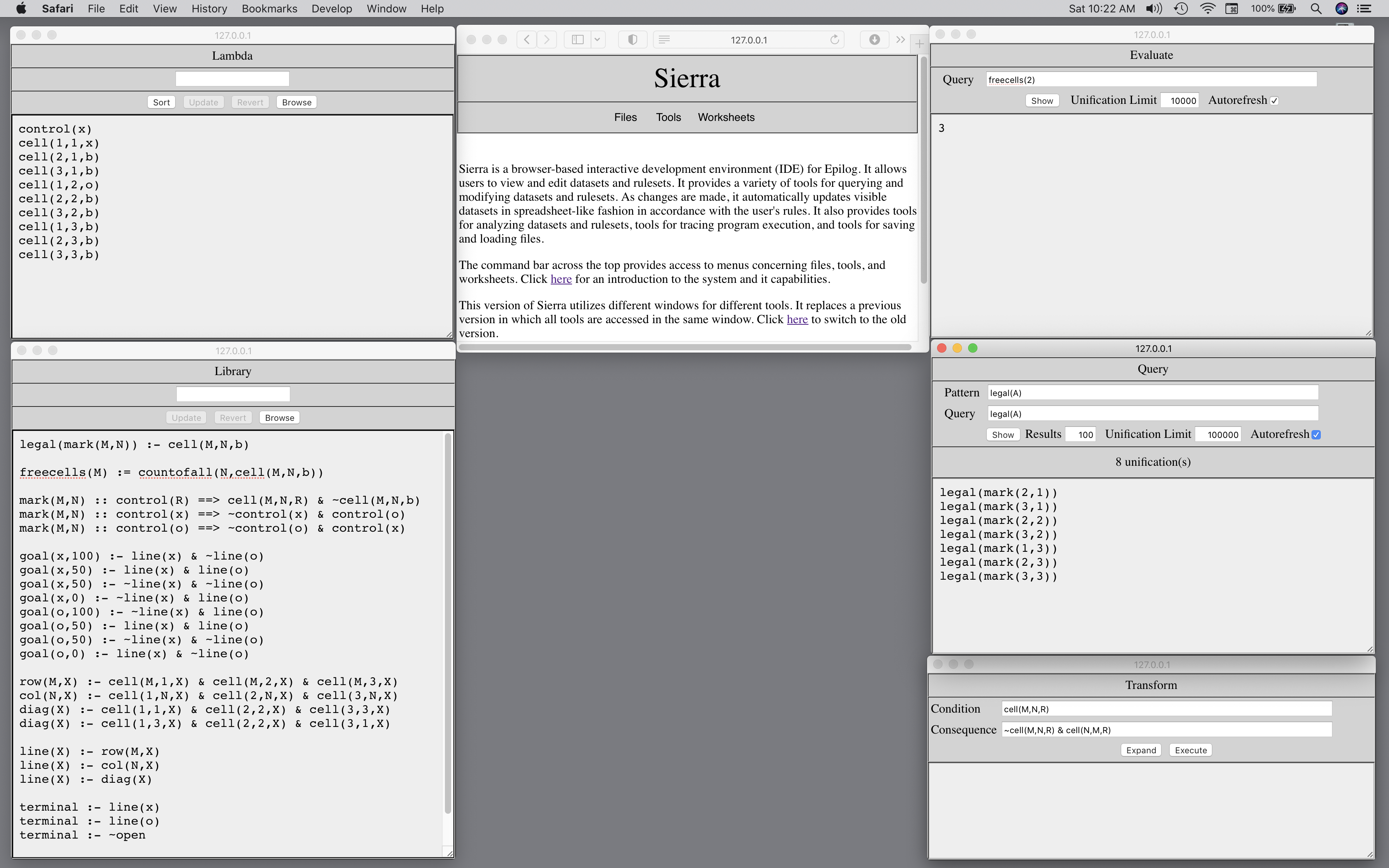The height and width of the screenshot is (868, 1389).
Task: Open the Safari downloads button
Action: 874,40
